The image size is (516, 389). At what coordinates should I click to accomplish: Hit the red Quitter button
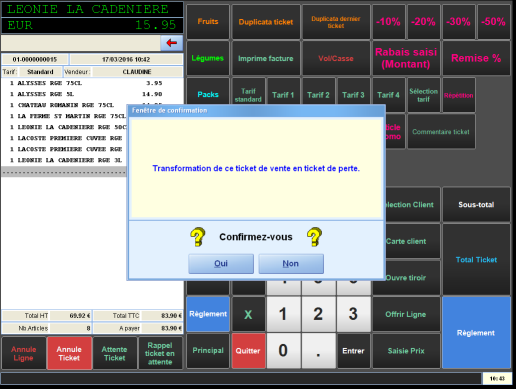pos(248,351)
